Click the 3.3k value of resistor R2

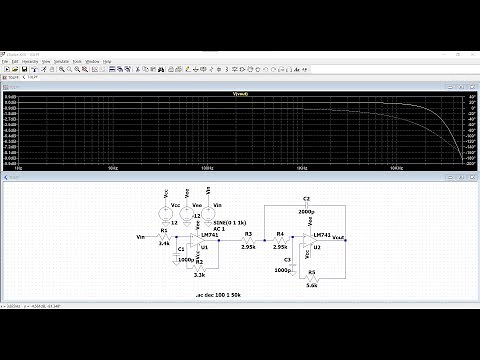tap(199, 275)
